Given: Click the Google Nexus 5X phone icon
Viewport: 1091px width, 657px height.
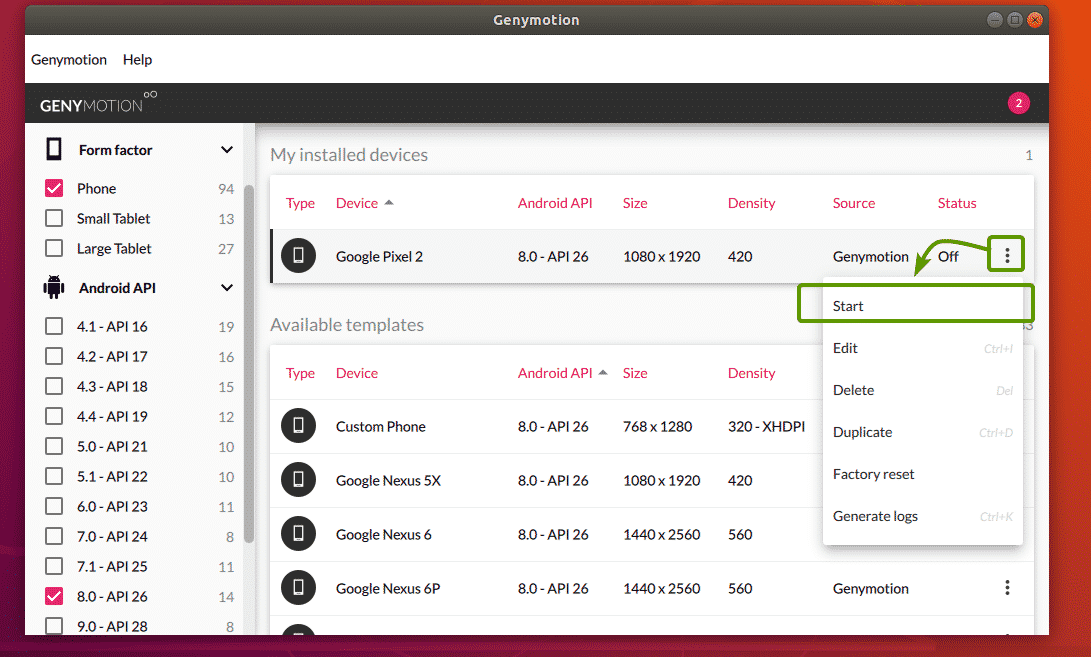Looking at the screenshot, I should pos(298,481).
